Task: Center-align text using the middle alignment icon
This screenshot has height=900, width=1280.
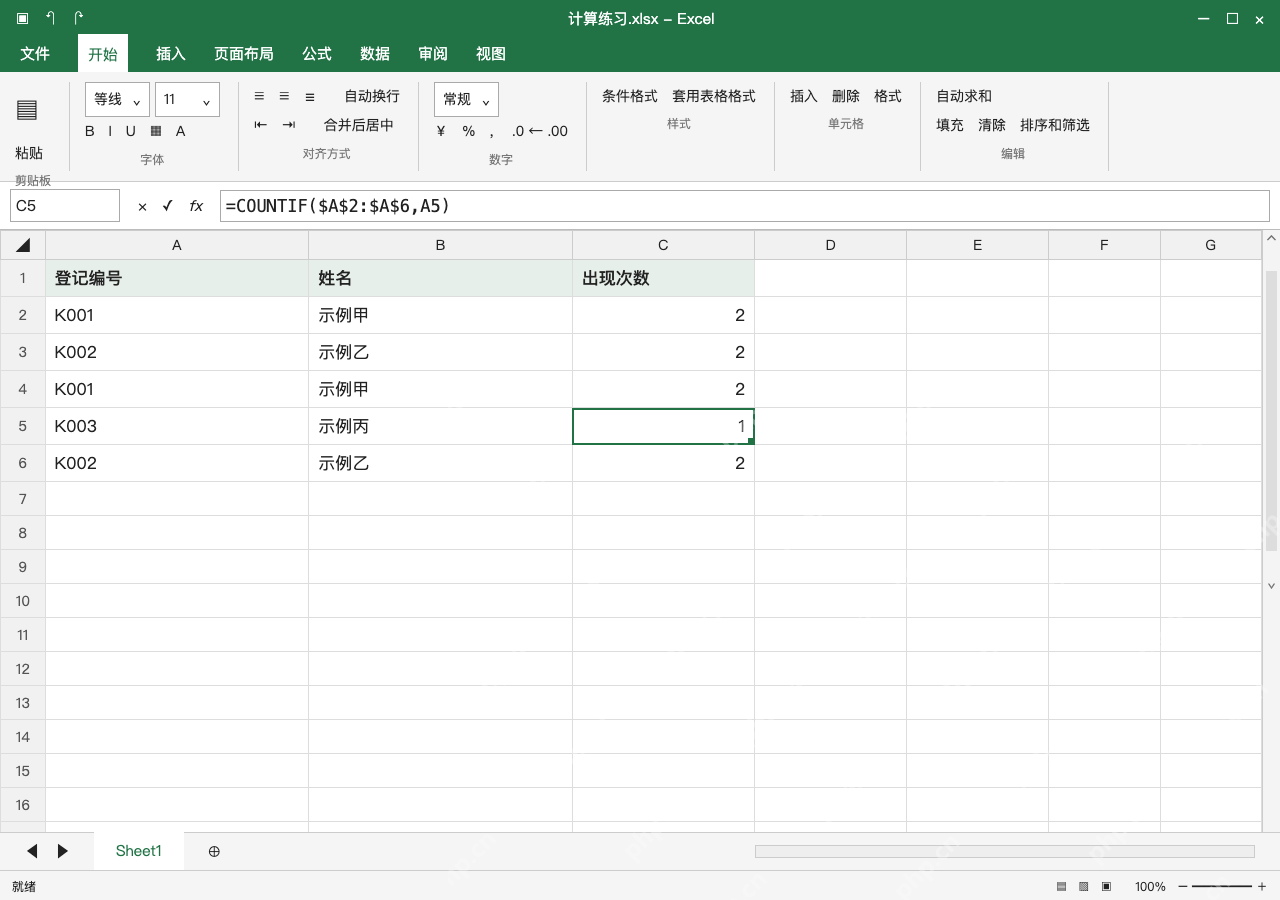Action: [284, 96]
